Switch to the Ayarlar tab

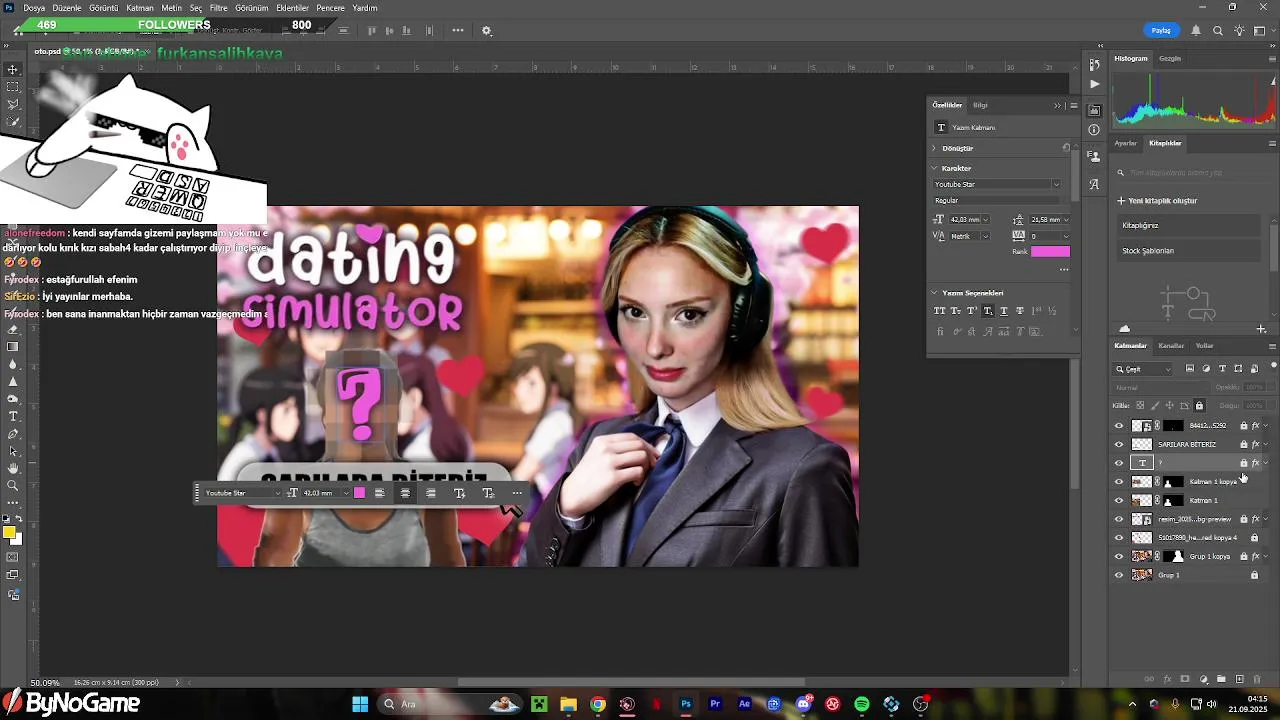(x=1126, y=143)
